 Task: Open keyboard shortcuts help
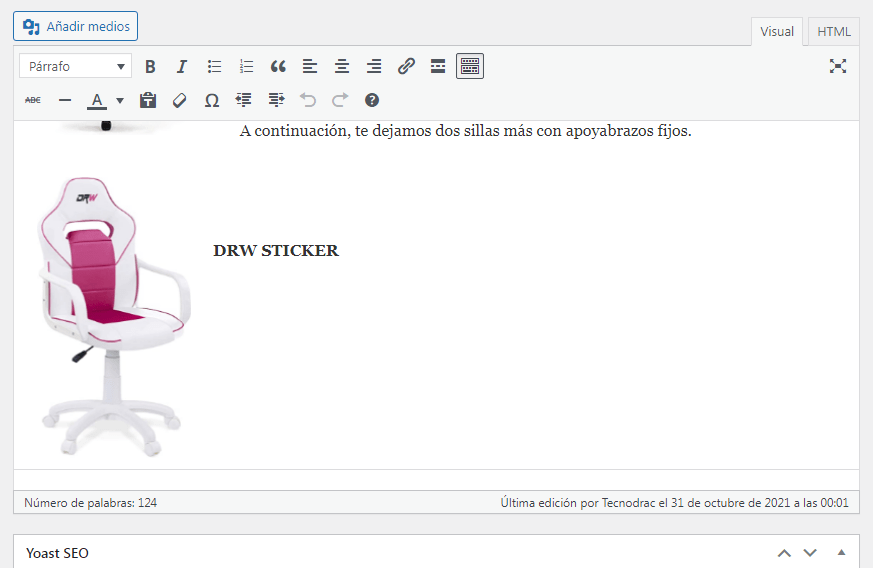(372, 100)
